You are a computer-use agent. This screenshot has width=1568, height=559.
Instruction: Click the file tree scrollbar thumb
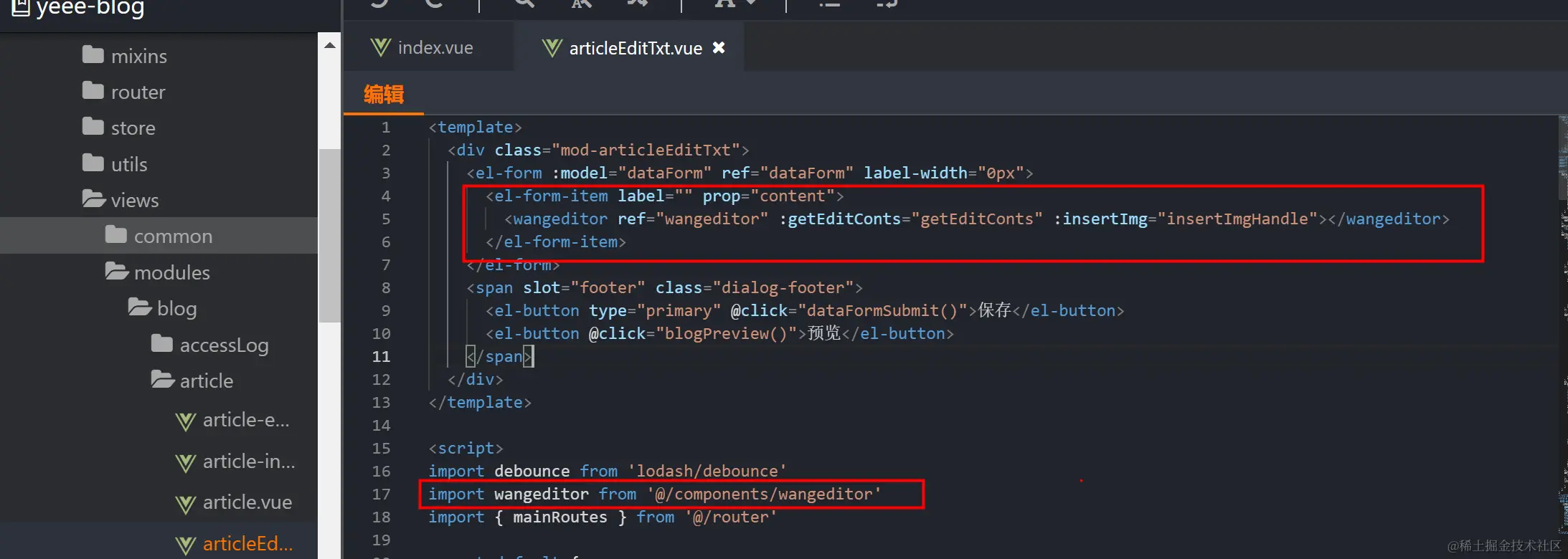(x=329, y=236)
